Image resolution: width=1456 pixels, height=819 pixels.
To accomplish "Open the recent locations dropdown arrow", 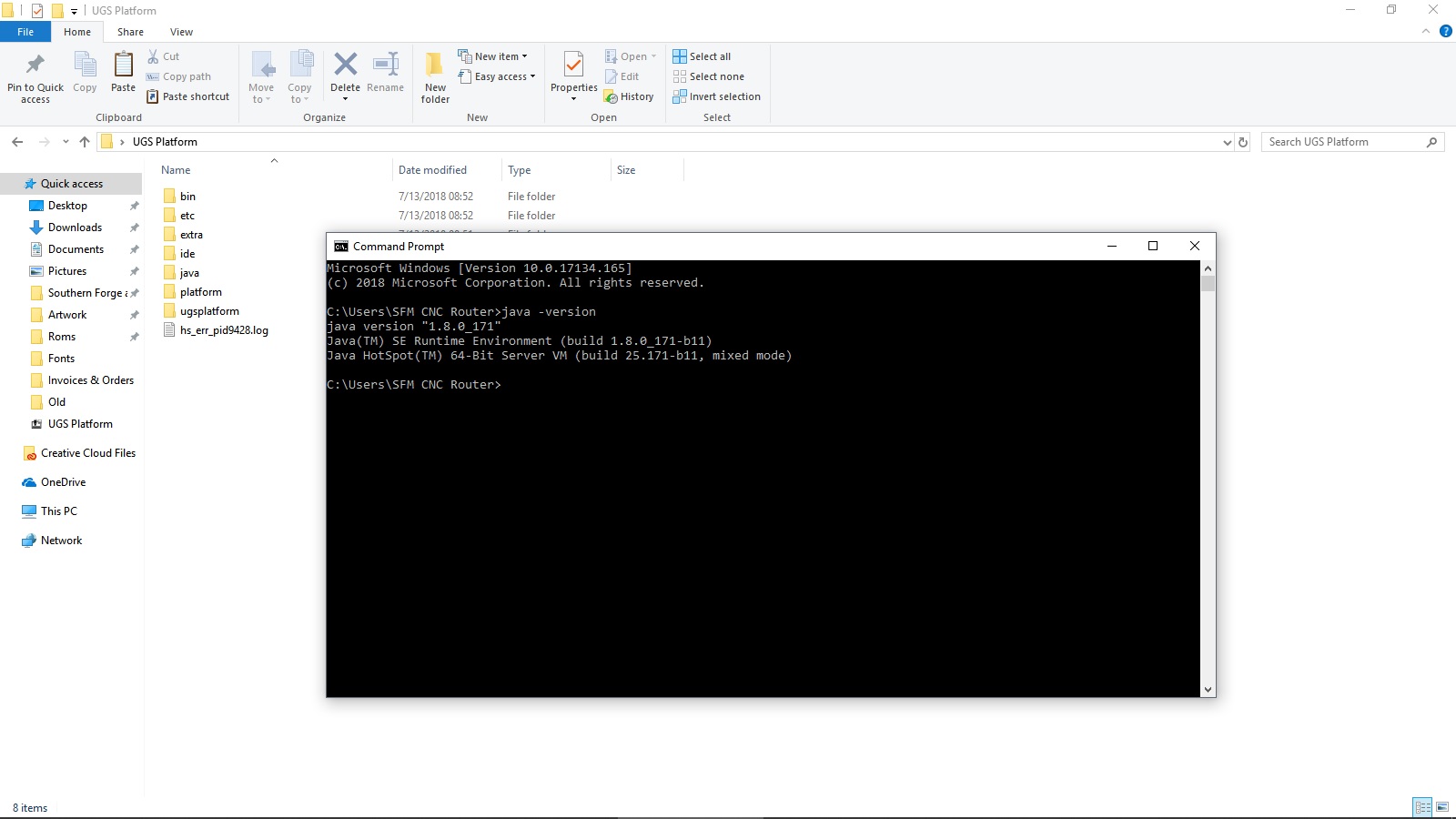I will pyautogui.click(x=66, y=142).
